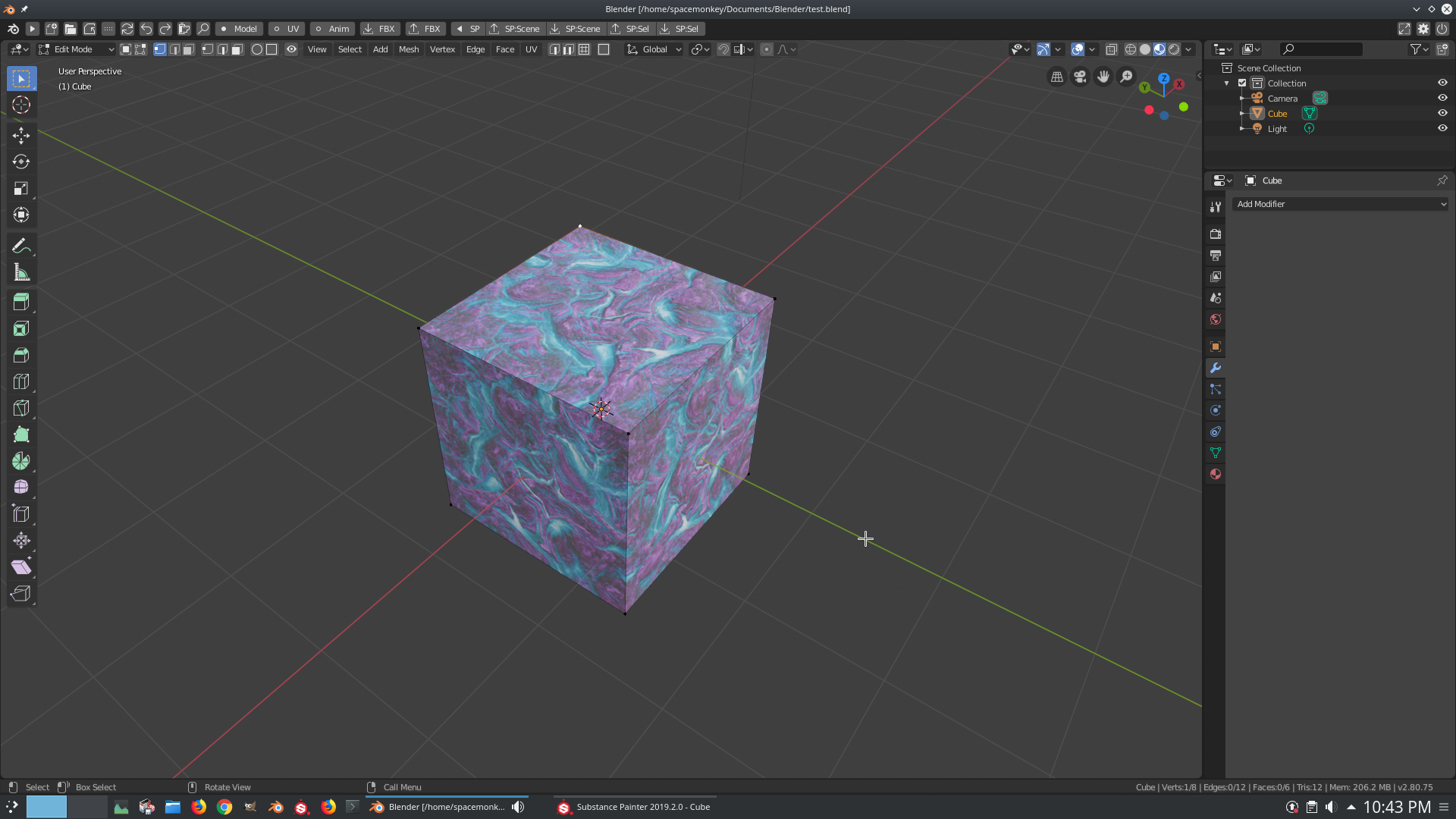Image resolution: width=1456 pixels, height=819 pixels.
Task: Open the Edge menu
Action: 475,49
